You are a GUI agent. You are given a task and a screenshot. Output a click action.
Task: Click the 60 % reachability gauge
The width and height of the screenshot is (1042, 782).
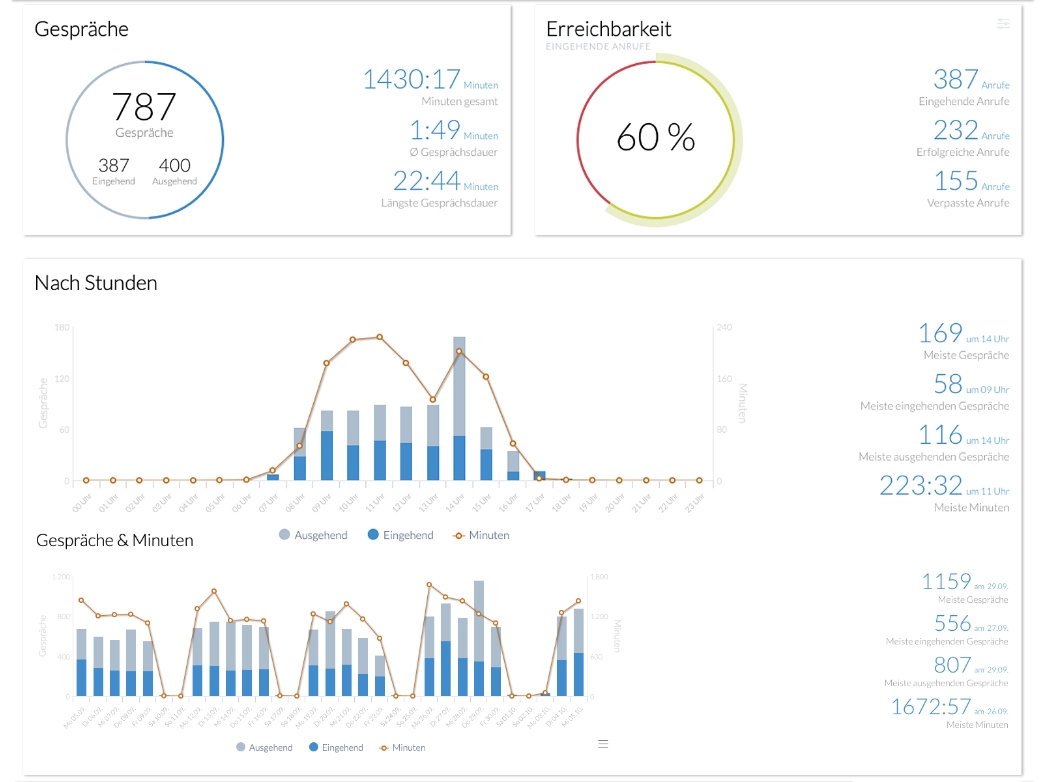pyautogui.click(x=657, y=140)
